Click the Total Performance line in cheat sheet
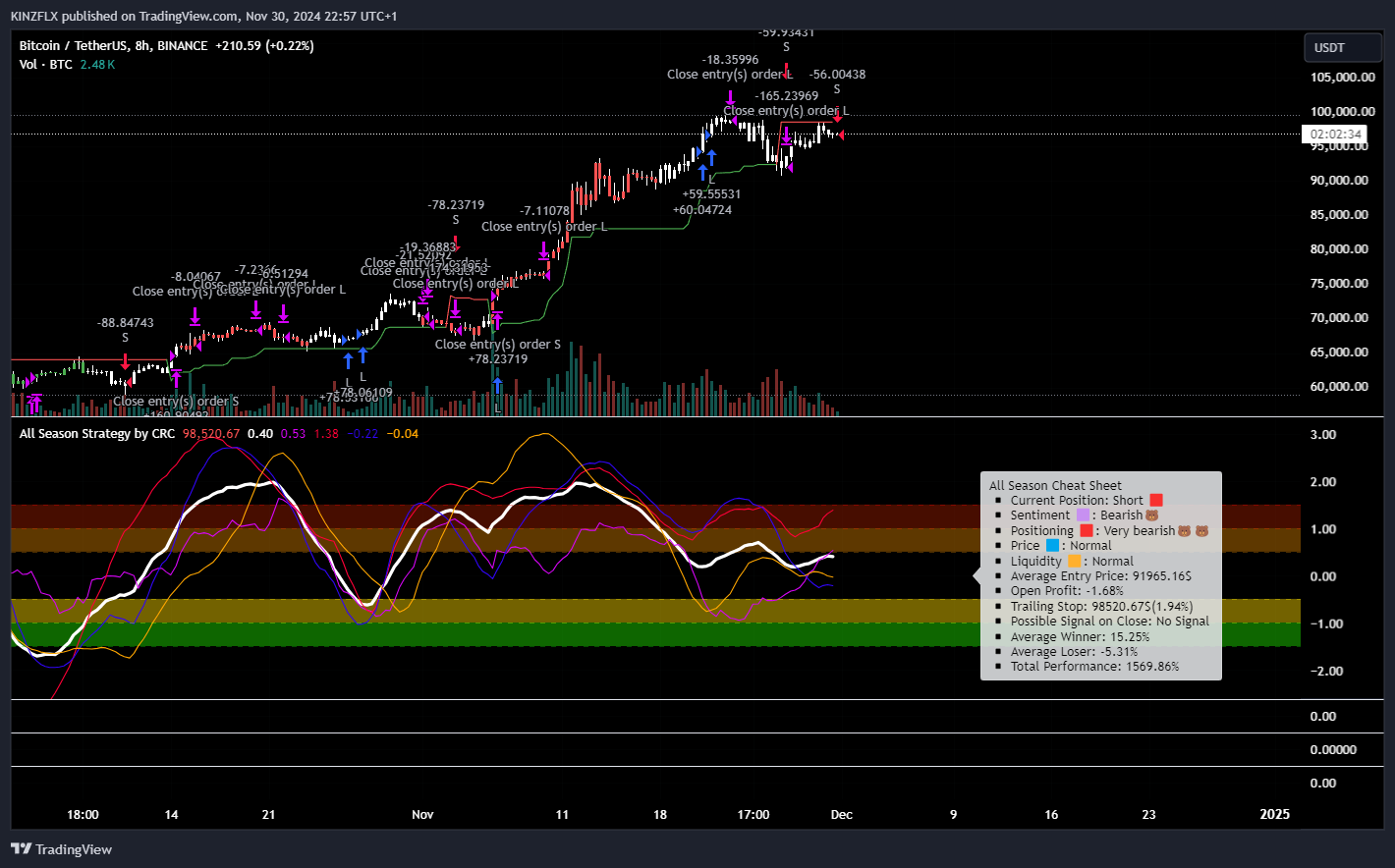1395x868 pixels. click(1094, 667)
